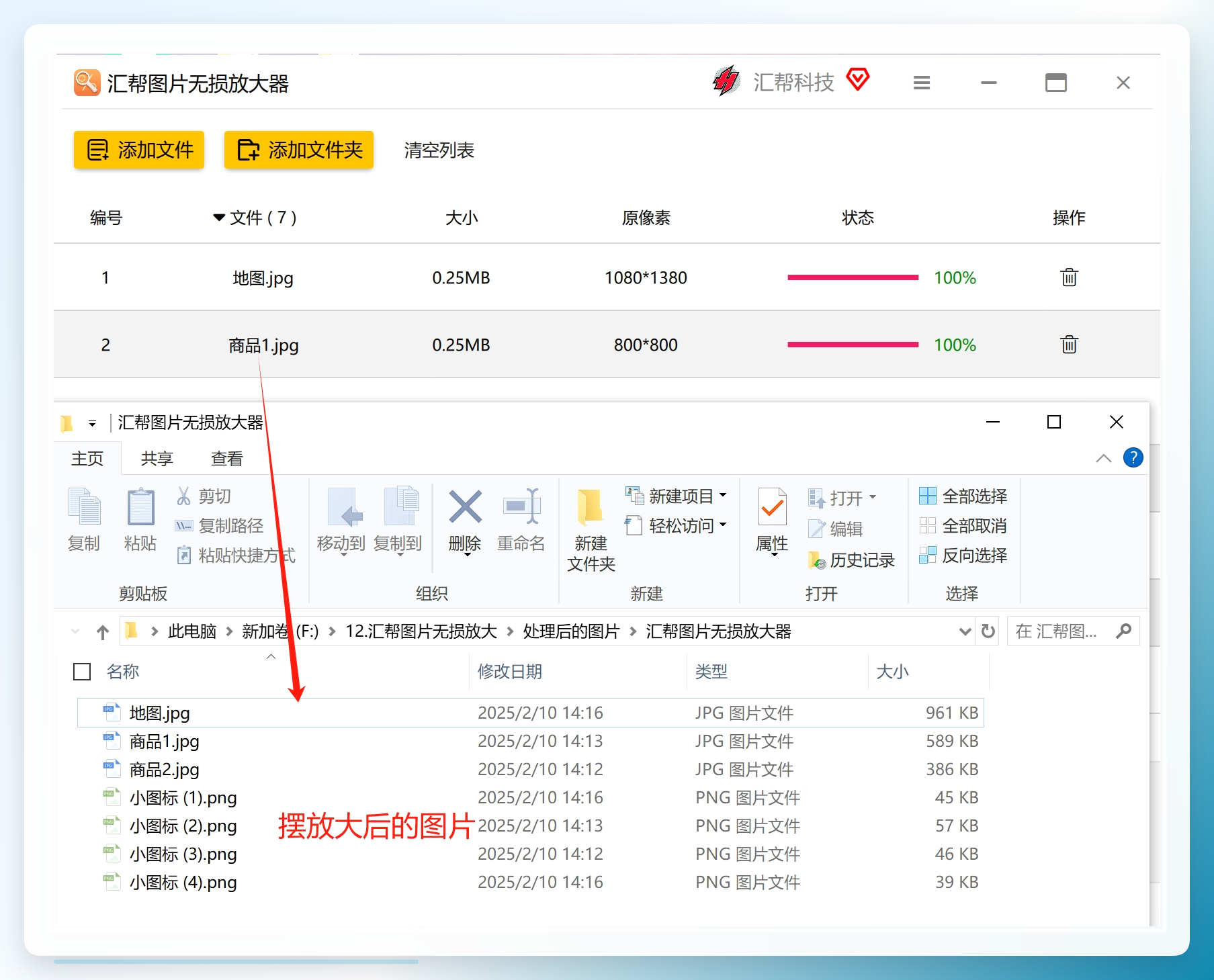Click the 汇帮图片无损放大器 app logo icon
The width and height of the screenshot is (1214, 980).
(x=87, y=83)
